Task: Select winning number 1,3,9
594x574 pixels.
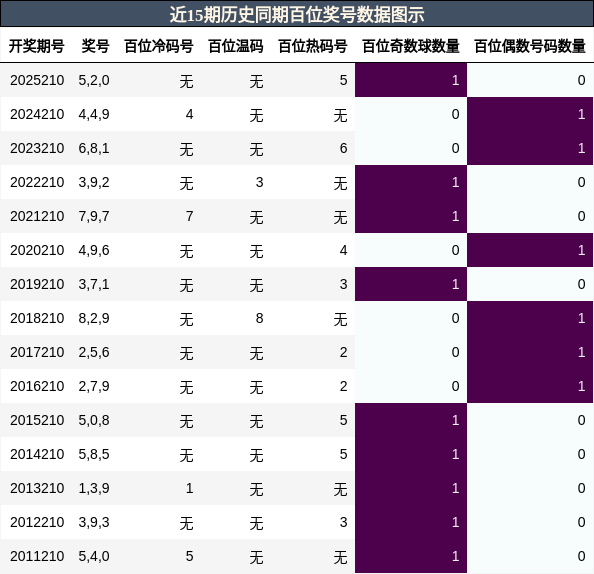Action: click(x=94, y=488)
